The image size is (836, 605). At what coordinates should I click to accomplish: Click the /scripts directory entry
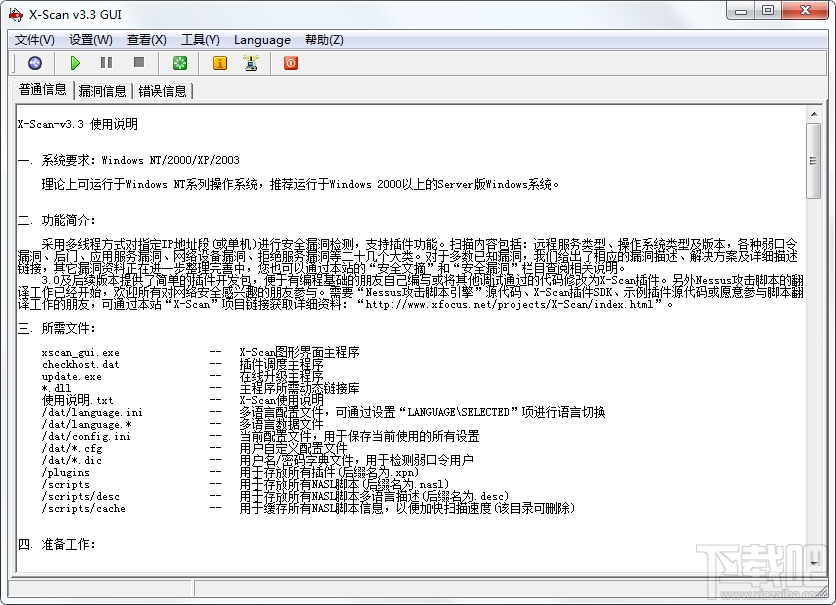(66, 485)
